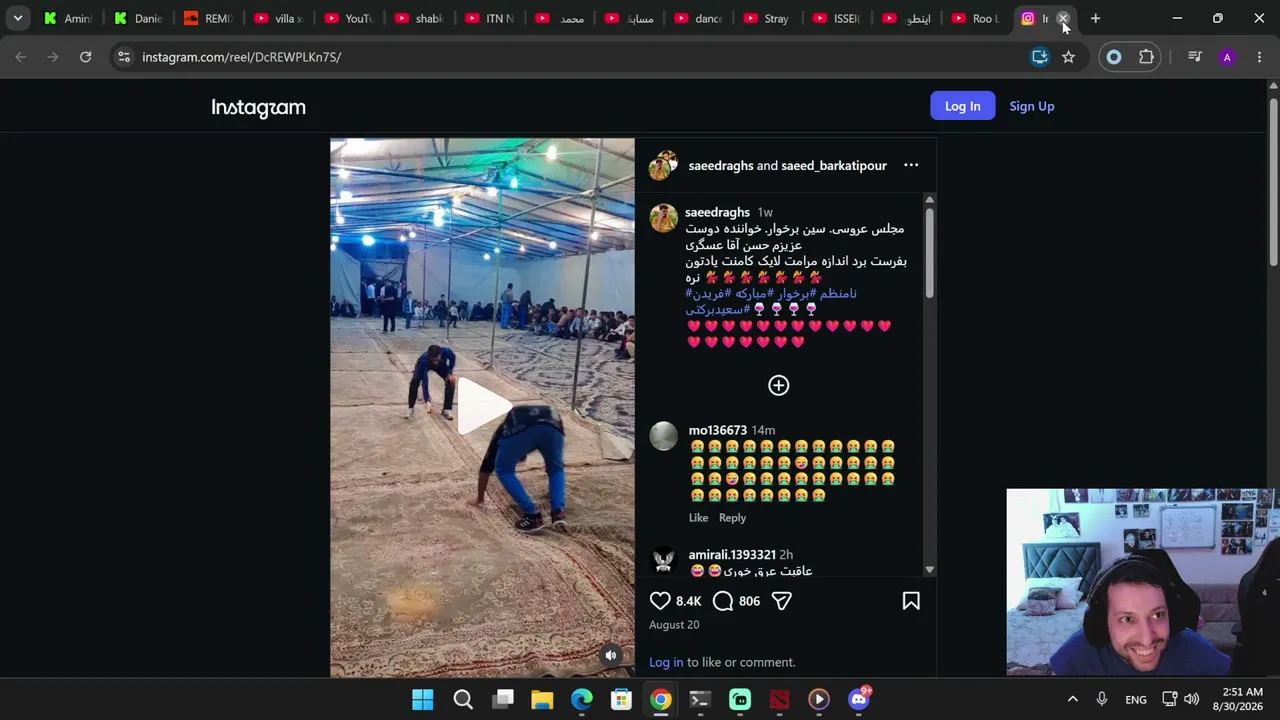Open Windows taskbar Search
The height and width of the screenshot is (720, 1280).
coord(463,700)
